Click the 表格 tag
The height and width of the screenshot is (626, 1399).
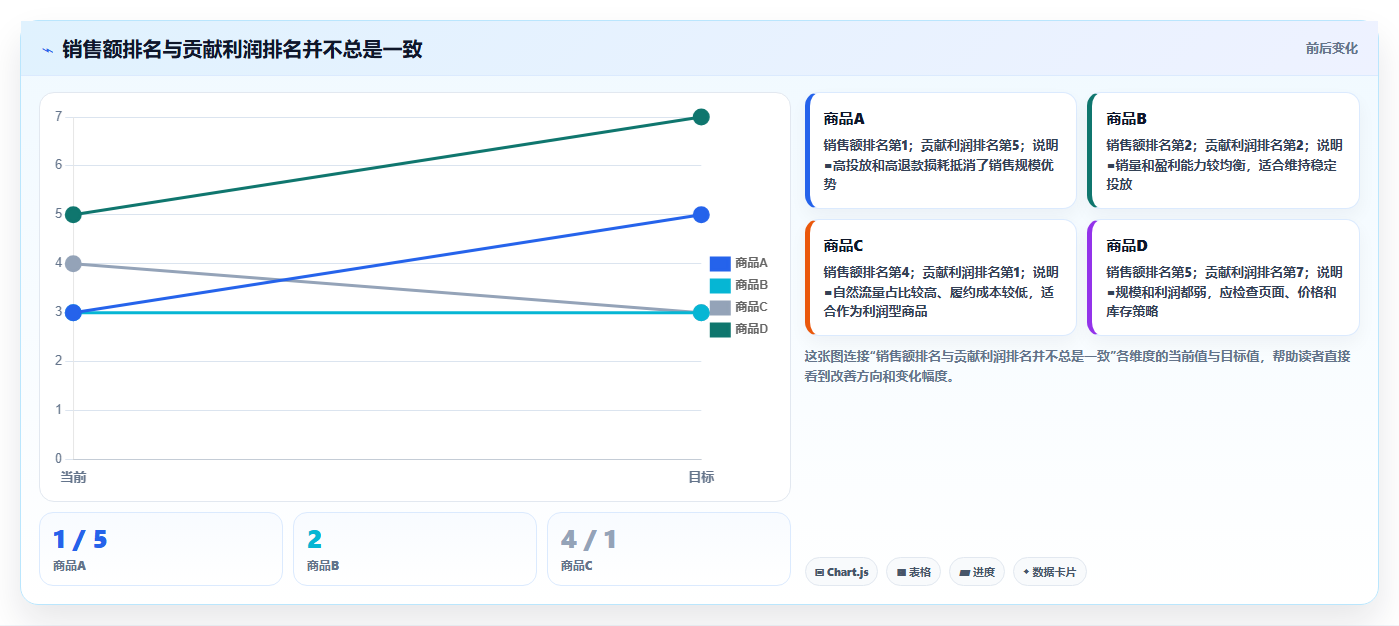[913, 572]
